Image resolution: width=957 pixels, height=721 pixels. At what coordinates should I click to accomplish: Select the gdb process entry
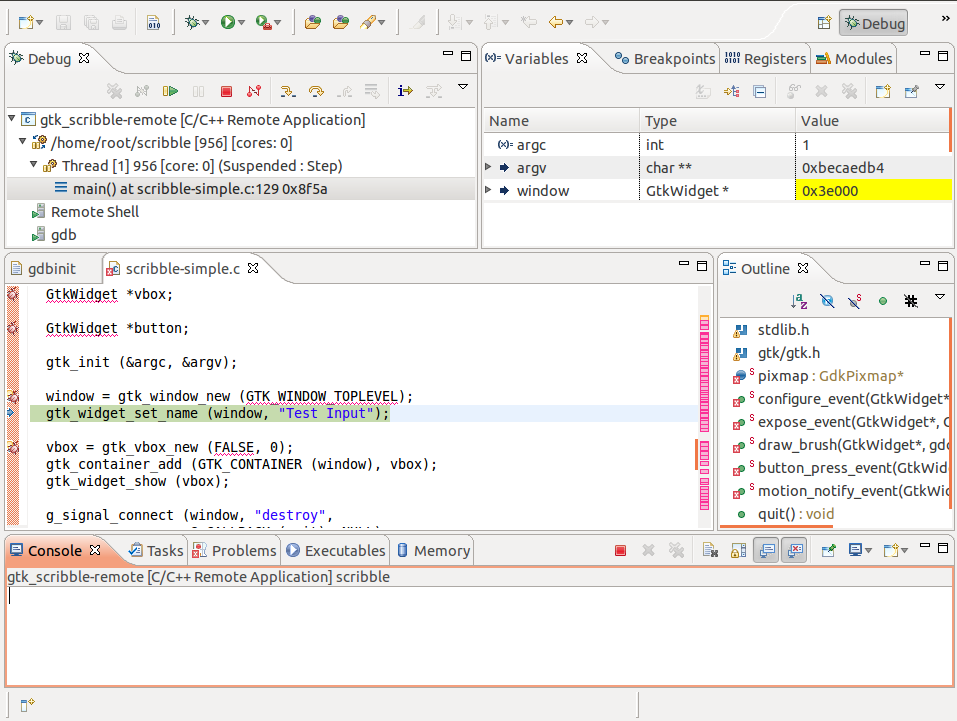coord(63,235)
